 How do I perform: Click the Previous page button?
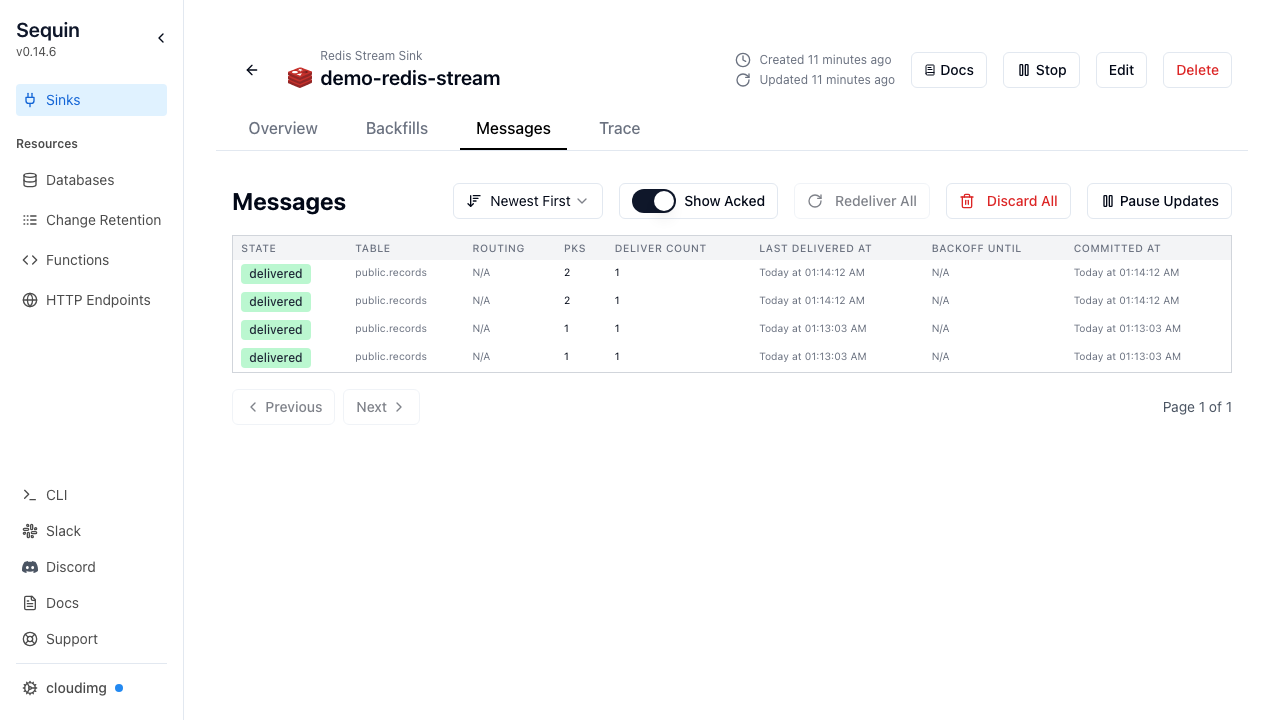point(283,407)
